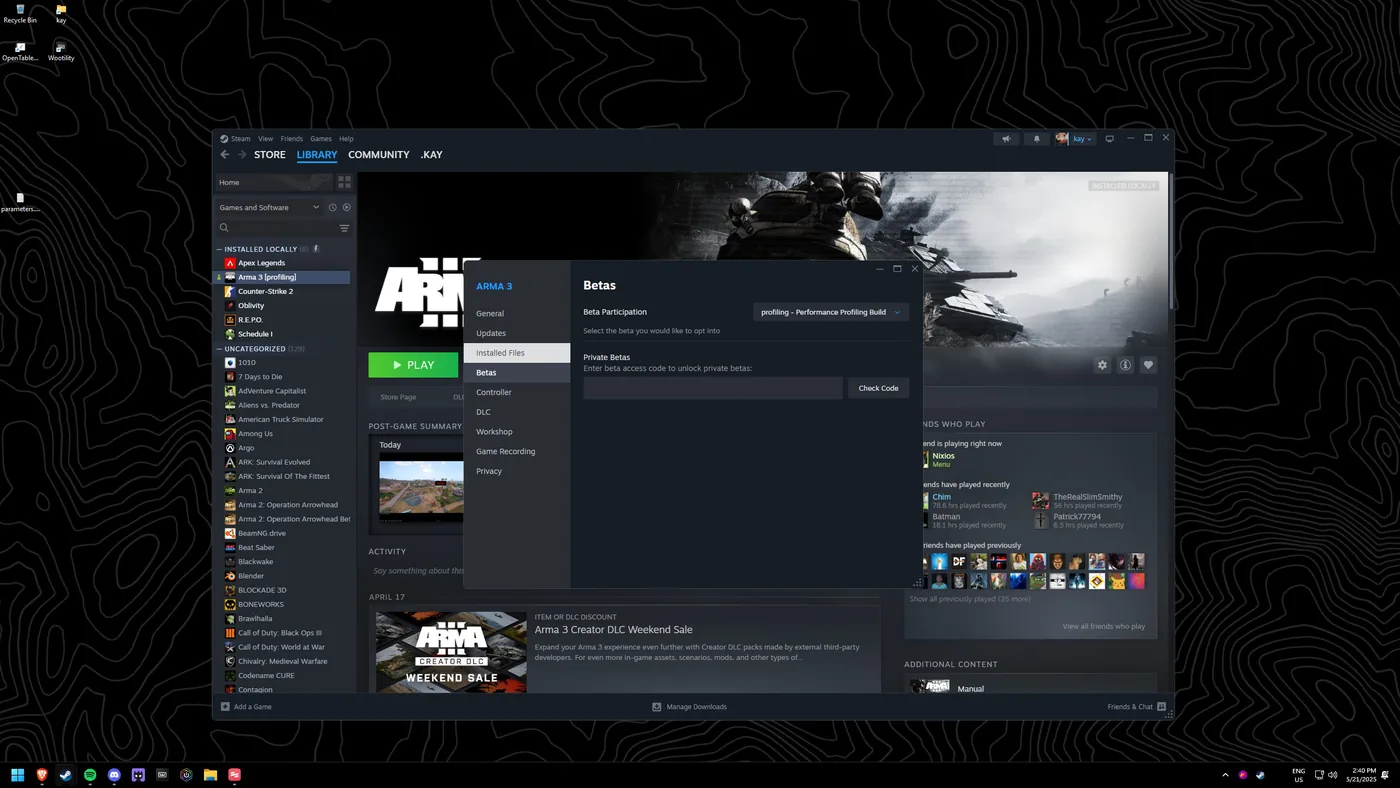The height and width of the screenshot is (788, 1400).
Task: Select DLC in the properties sidebar
Action: click(x=517, y=412)
